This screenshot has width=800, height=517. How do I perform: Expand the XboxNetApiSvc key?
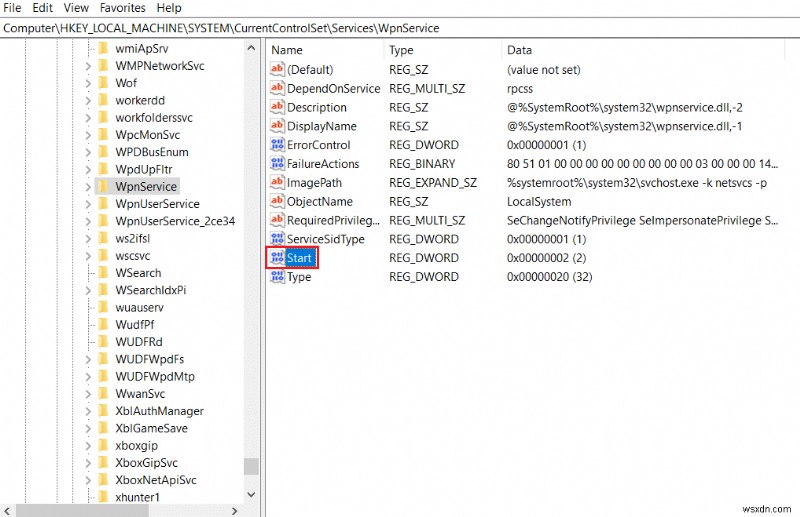tap(88, 480)
